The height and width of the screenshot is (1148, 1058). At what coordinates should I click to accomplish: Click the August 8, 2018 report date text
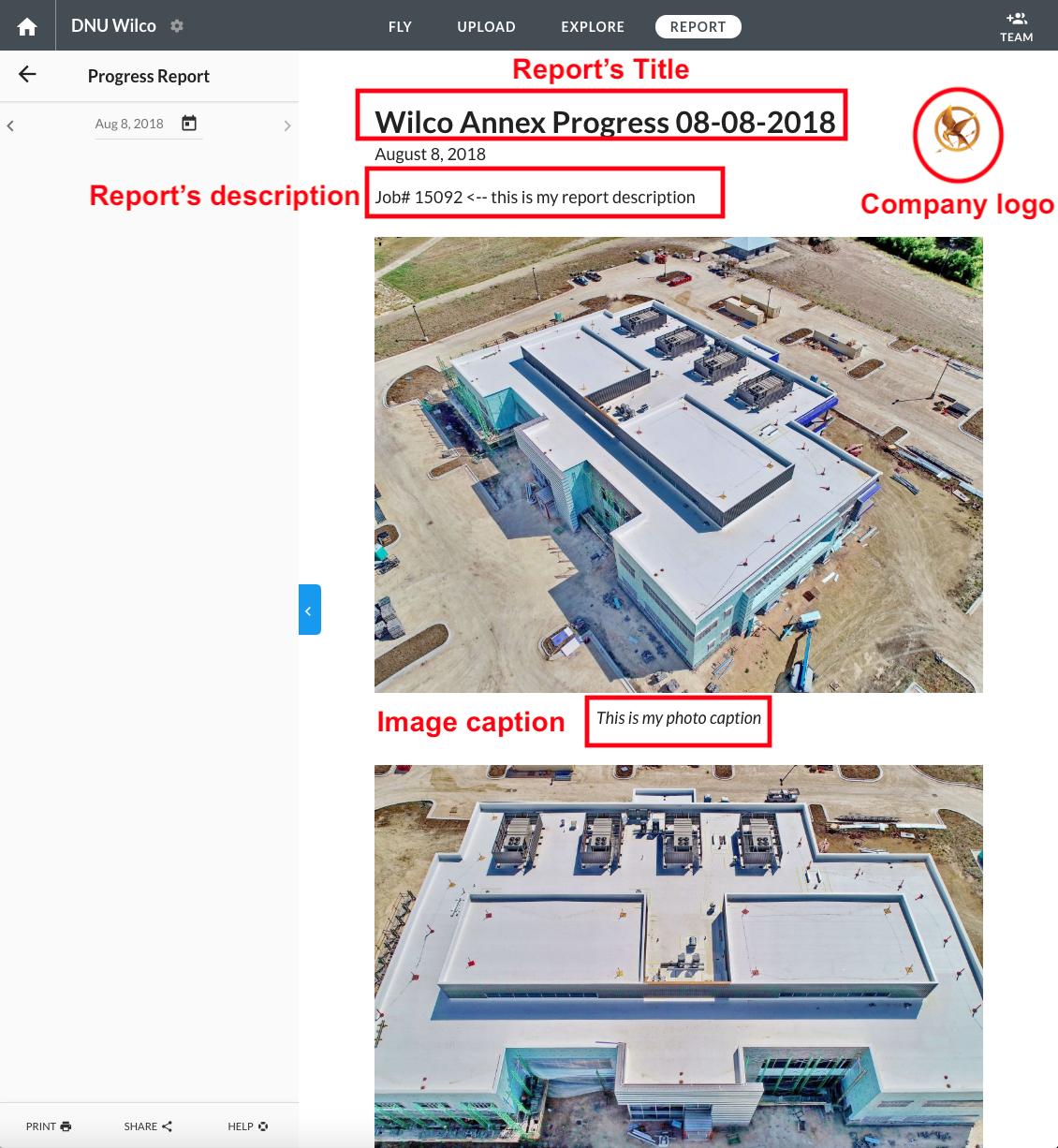click(x=430, y=155)
